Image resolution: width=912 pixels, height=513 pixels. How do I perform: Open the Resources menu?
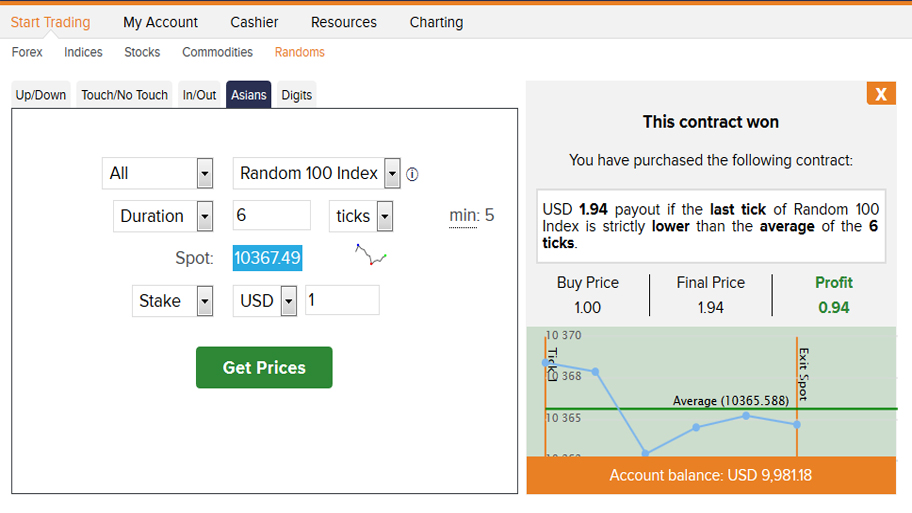[344, 22]
